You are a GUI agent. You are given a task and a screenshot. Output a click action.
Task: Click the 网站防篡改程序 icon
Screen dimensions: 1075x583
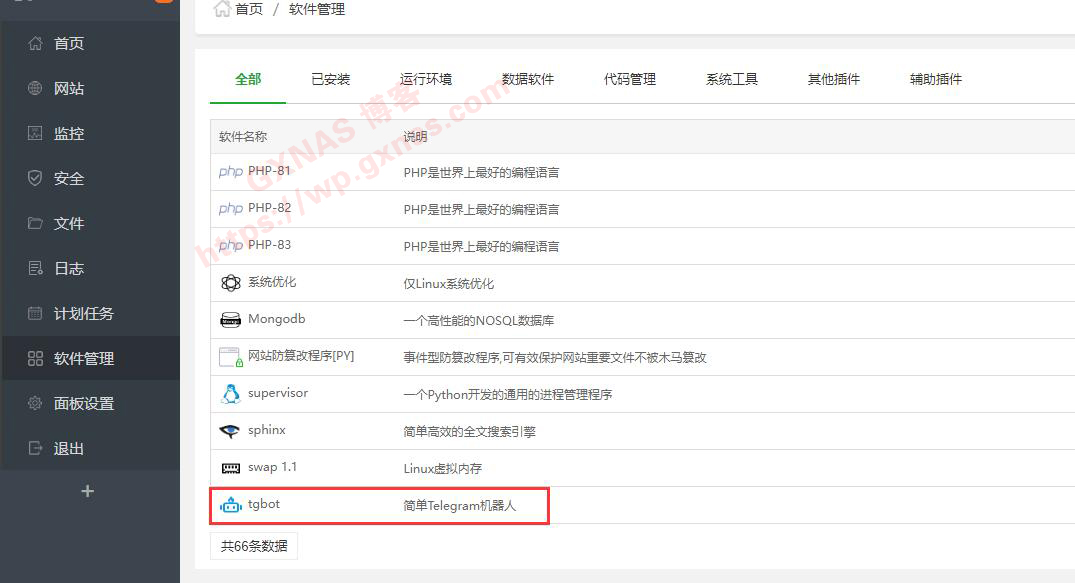tap(231, 357)
